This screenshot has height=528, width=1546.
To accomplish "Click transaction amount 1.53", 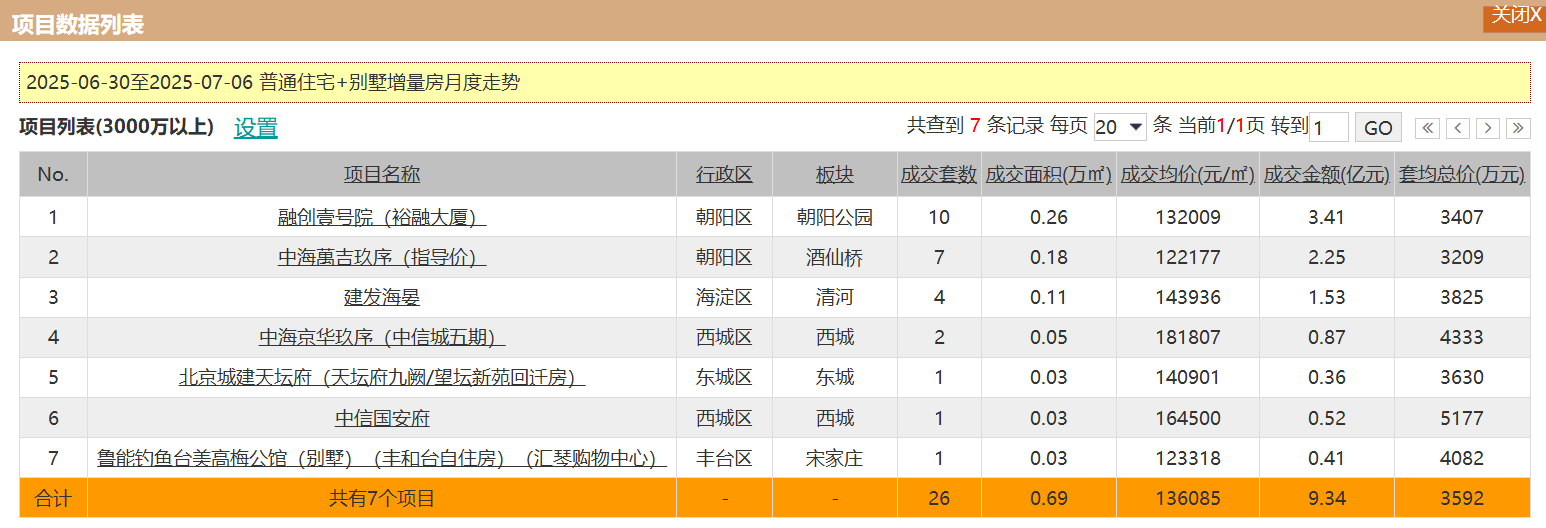I will coord(1327,297).
